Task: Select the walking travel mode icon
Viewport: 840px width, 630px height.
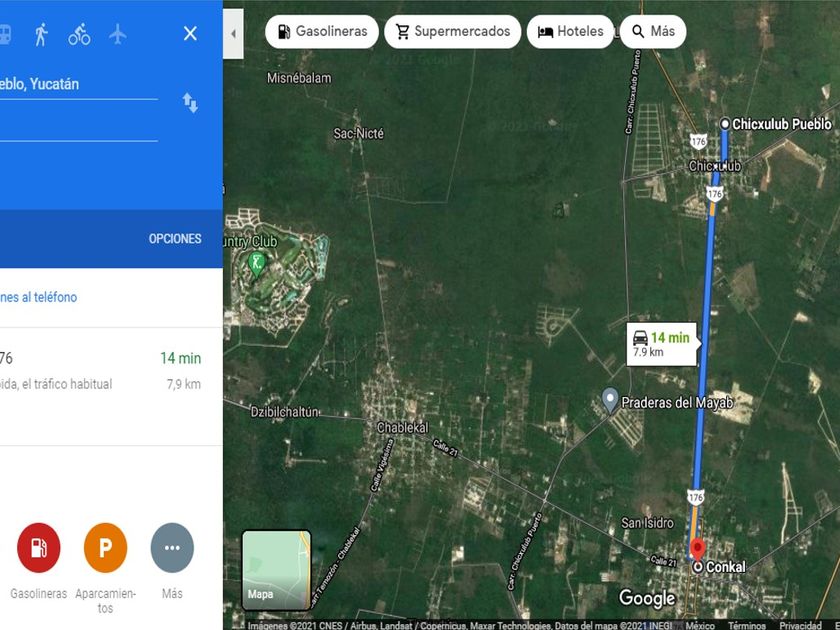Action: click(41, 34)
